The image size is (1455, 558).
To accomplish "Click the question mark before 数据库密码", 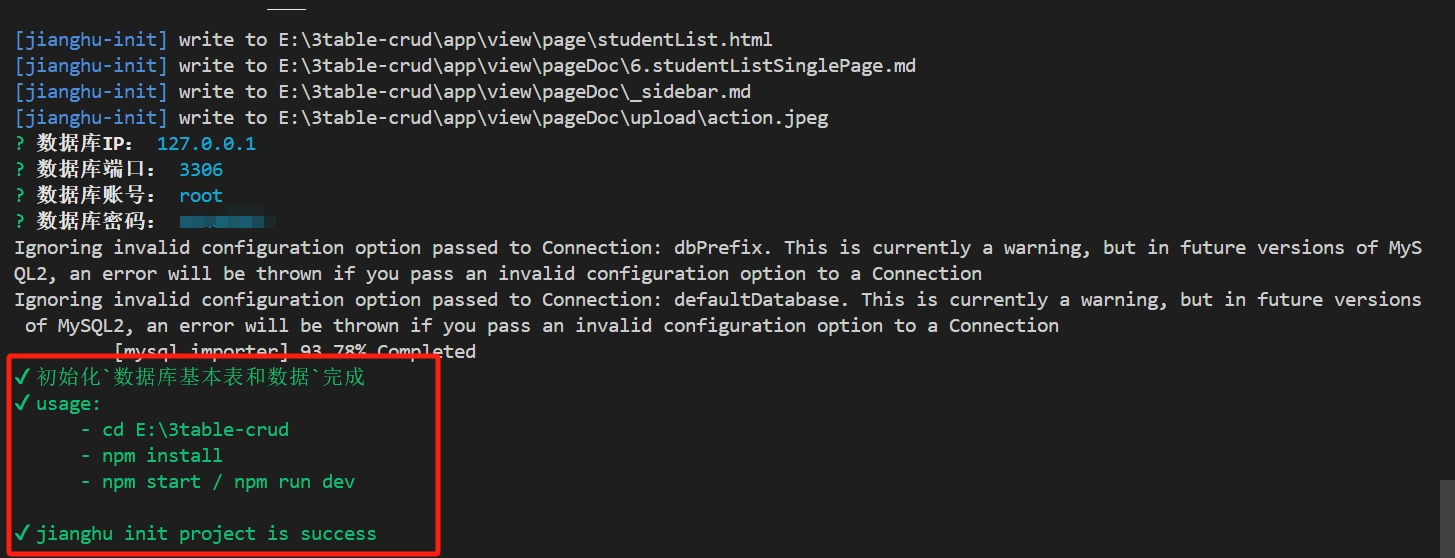I will 20,221.
